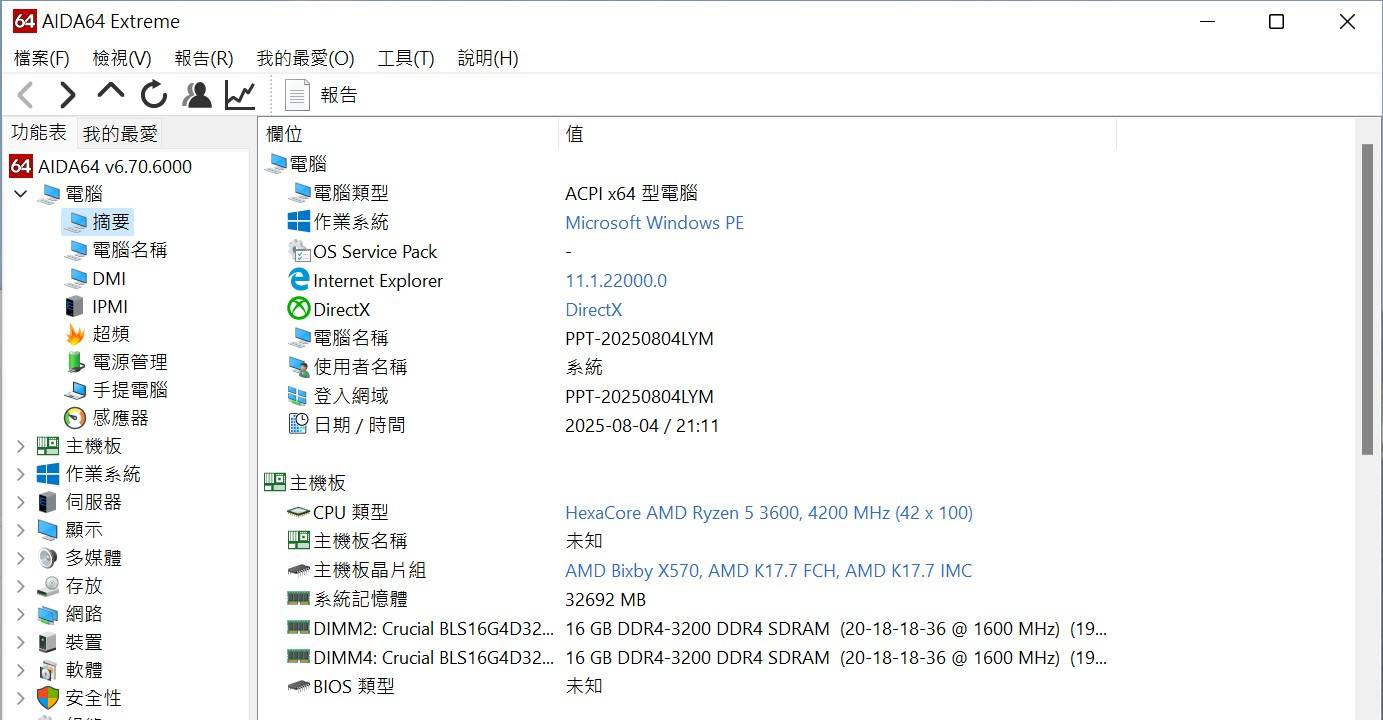Click the Windows logo icon beside 作業系統 in the tree
Image resolution: width=1383 pixels, height=720 pixels.
click(48, 474)
